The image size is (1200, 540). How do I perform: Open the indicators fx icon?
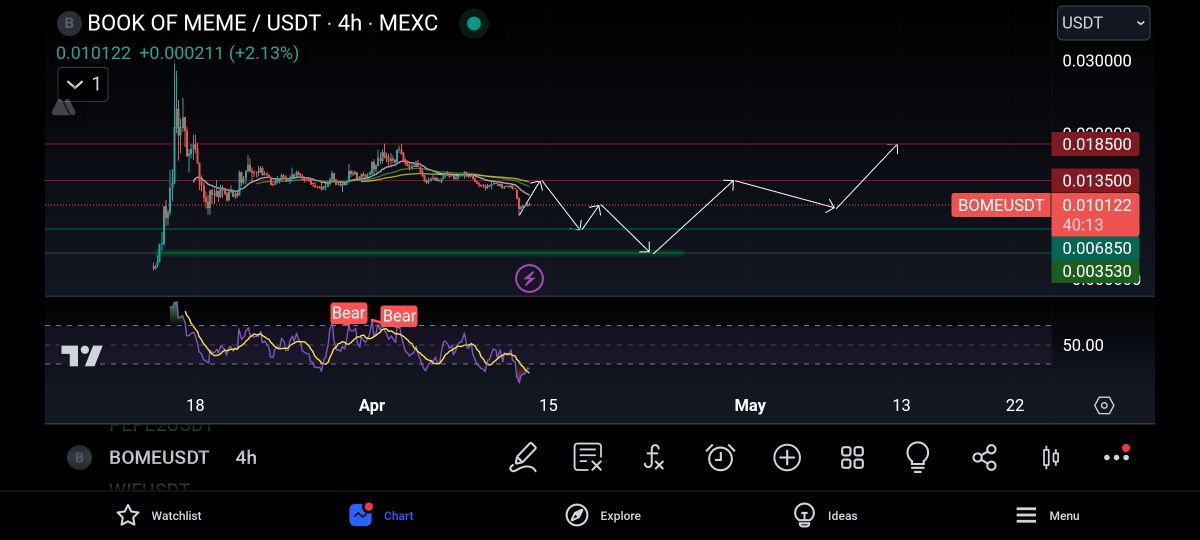653,457
